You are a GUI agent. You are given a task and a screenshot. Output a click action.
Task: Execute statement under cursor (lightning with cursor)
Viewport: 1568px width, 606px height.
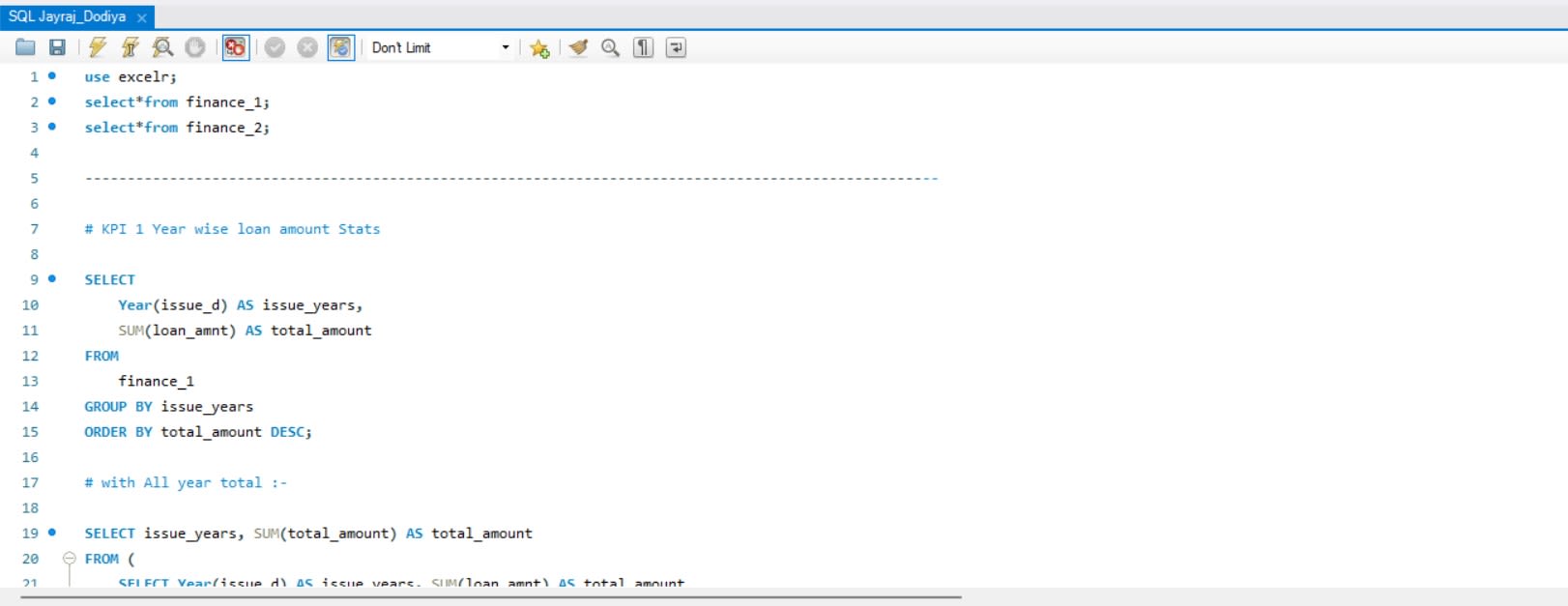(x=130, y=47)
